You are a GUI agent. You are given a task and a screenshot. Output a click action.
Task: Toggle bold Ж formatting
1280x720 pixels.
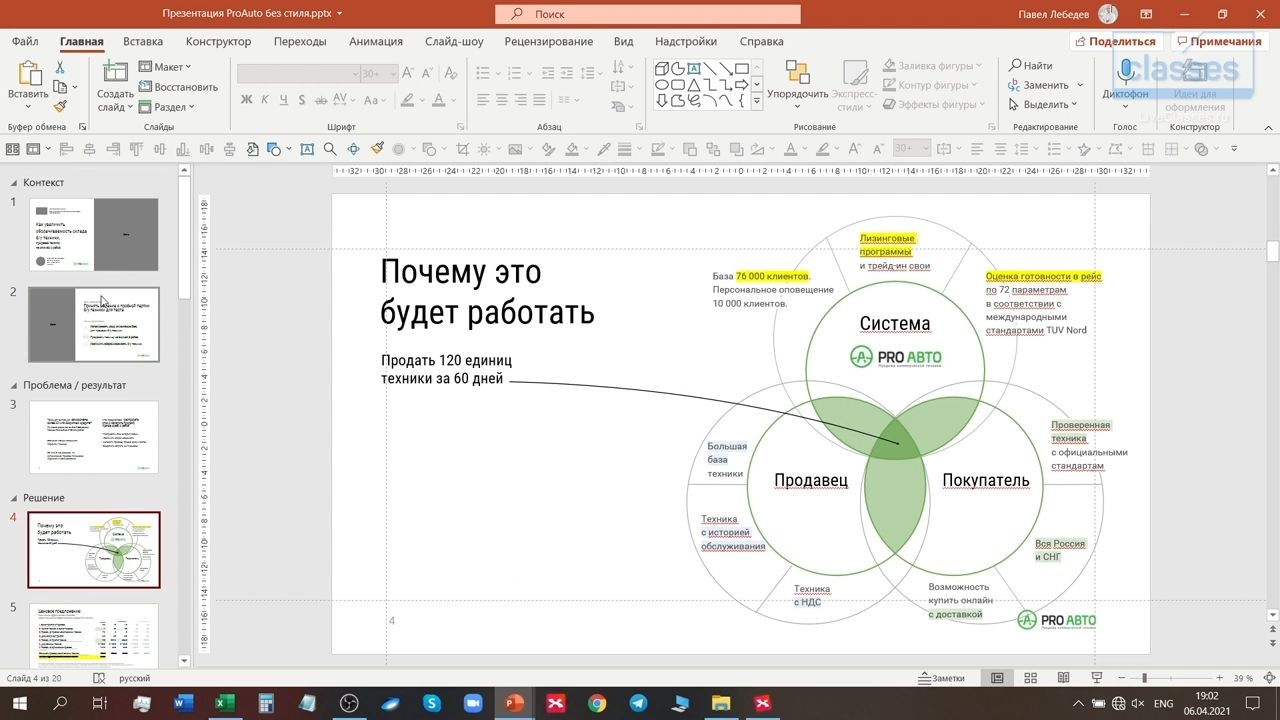tap(246, 100)
